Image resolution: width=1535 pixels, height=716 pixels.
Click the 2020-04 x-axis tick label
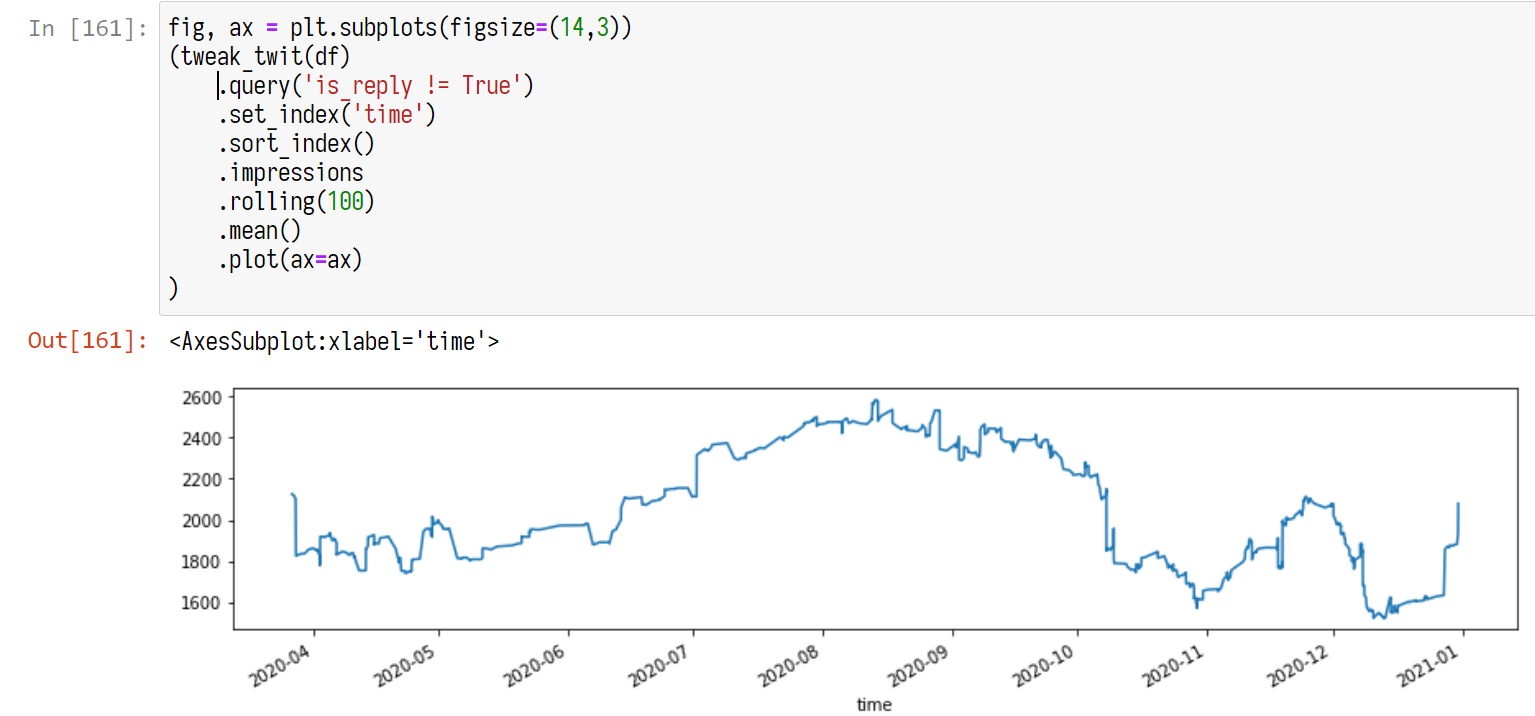coord(282,660)
